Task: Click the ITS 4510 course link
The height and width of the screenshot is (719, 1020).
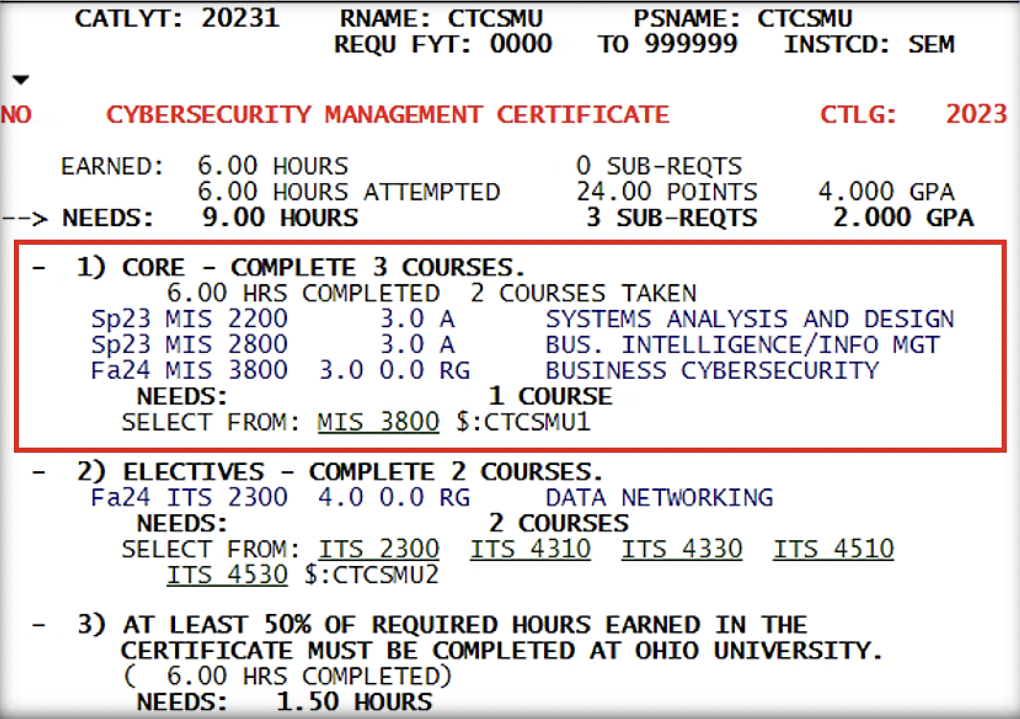Action: point(833,549)
